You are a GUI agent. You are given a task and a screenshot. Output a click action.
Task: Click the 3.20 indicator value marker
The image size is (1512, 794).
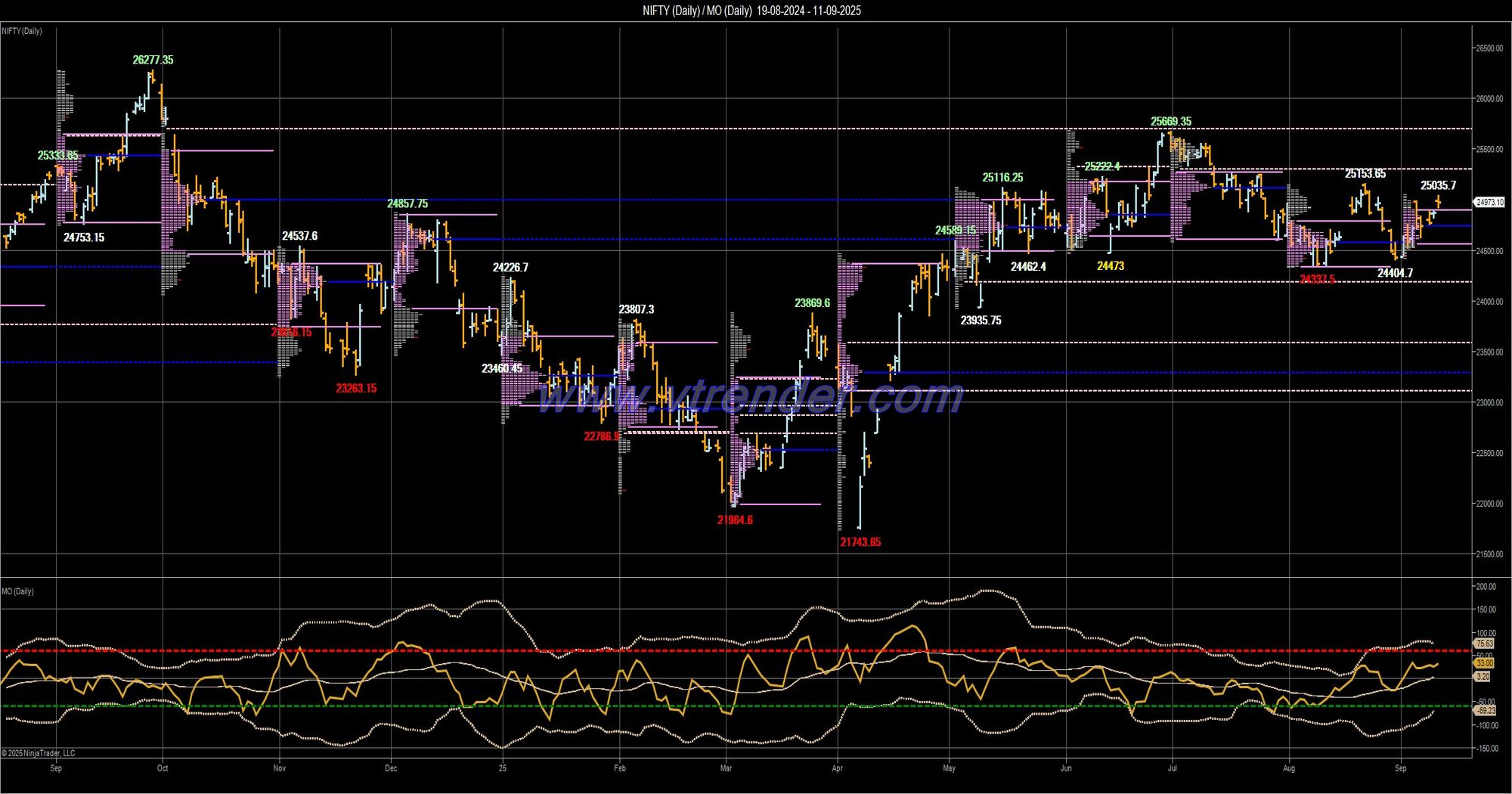coord(1483,677)
